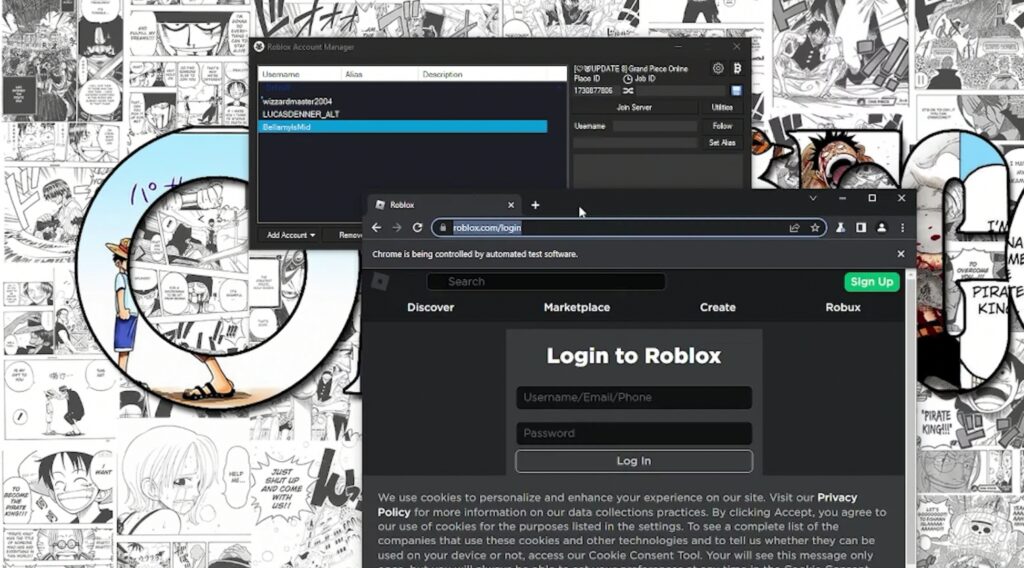Click the description text area in Account Manager
The height and width of the screenshot is (568, 1024).
pyautogui.click(x=658, y=171)
